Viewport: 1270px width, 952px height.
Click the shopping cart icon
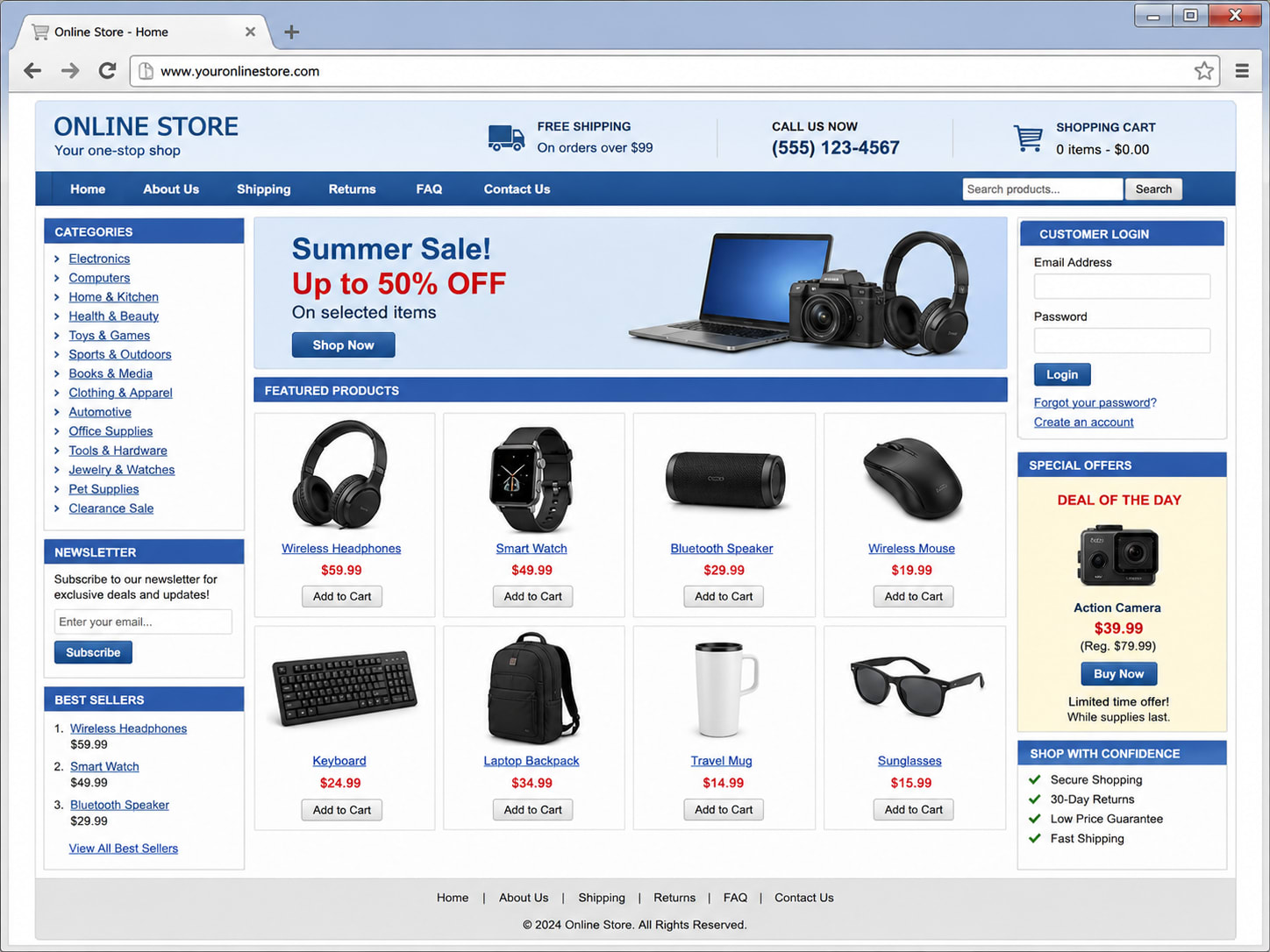[x=1028, y=138]
